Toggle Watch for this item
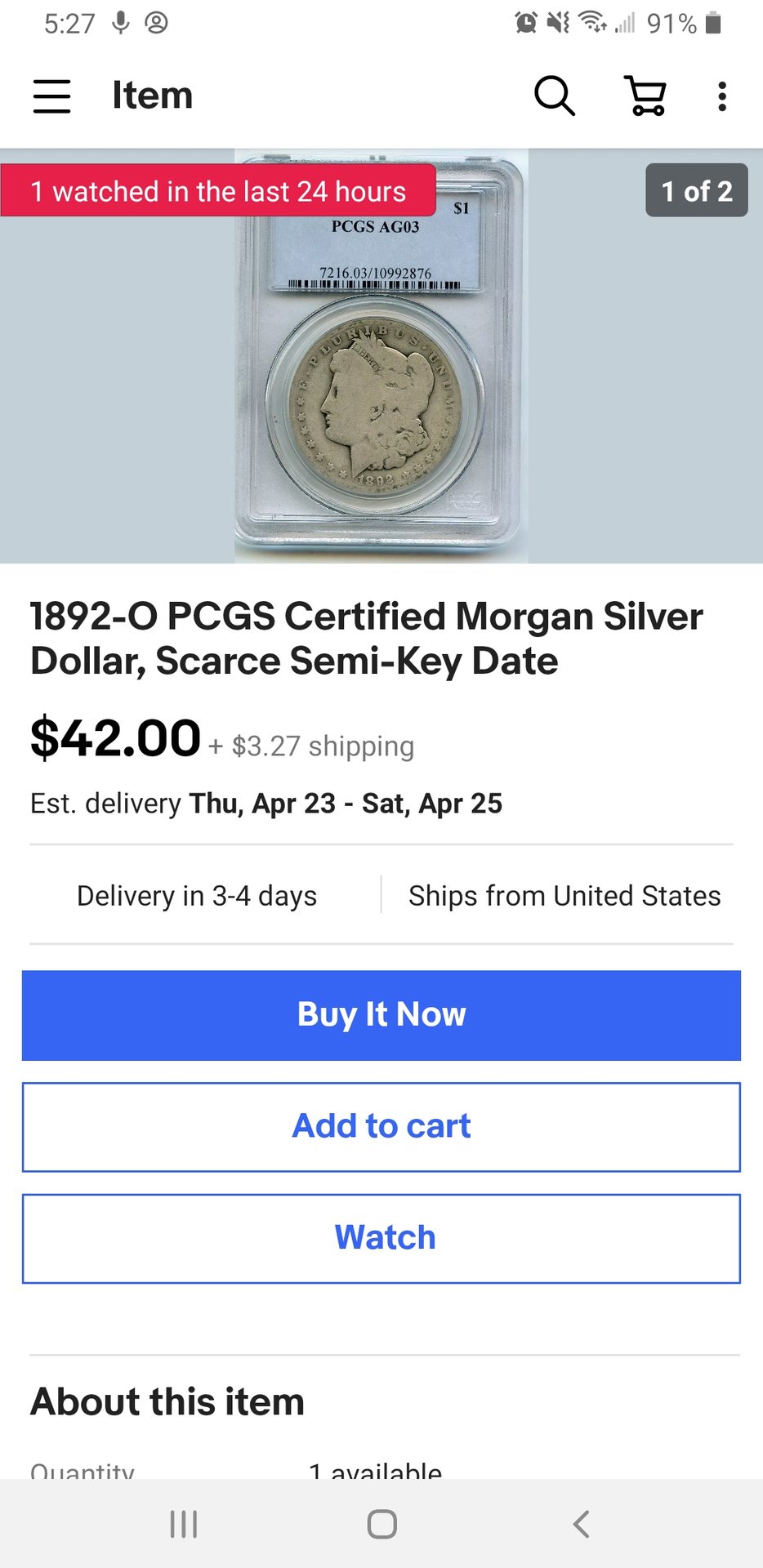The image size is (763, 1568). point(381,1238)
